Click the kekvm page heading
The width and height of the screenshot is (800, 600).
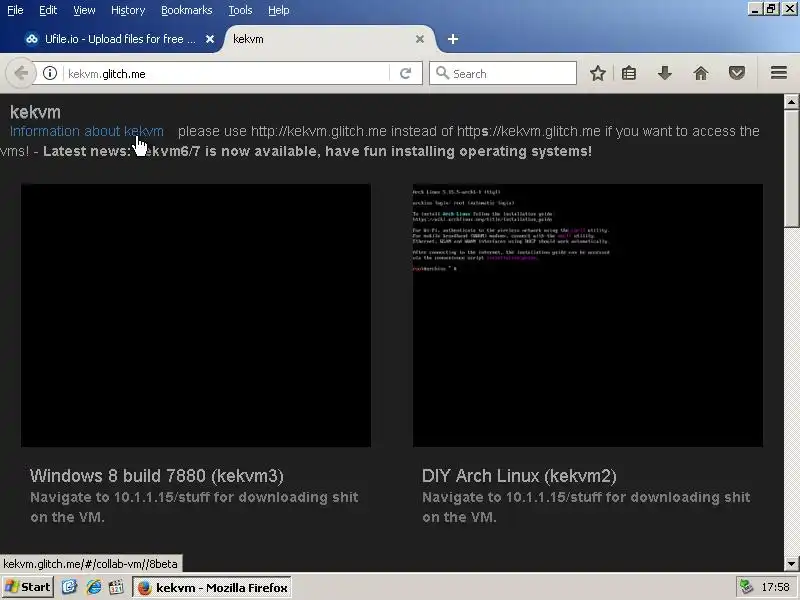click(35, 112)
